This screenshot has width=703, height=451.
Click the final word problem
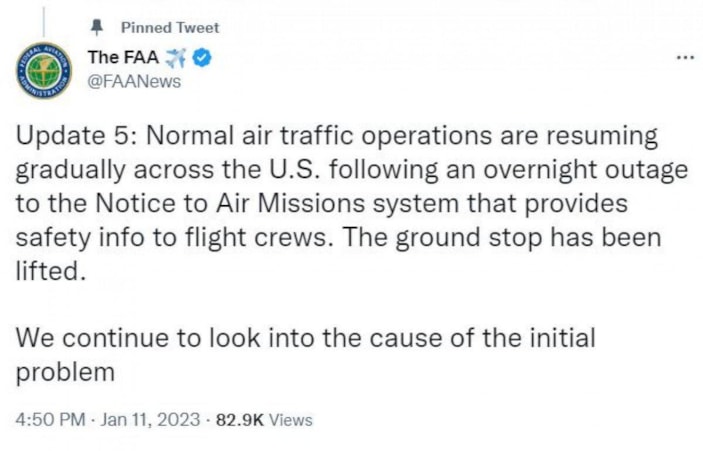[66, 372]
